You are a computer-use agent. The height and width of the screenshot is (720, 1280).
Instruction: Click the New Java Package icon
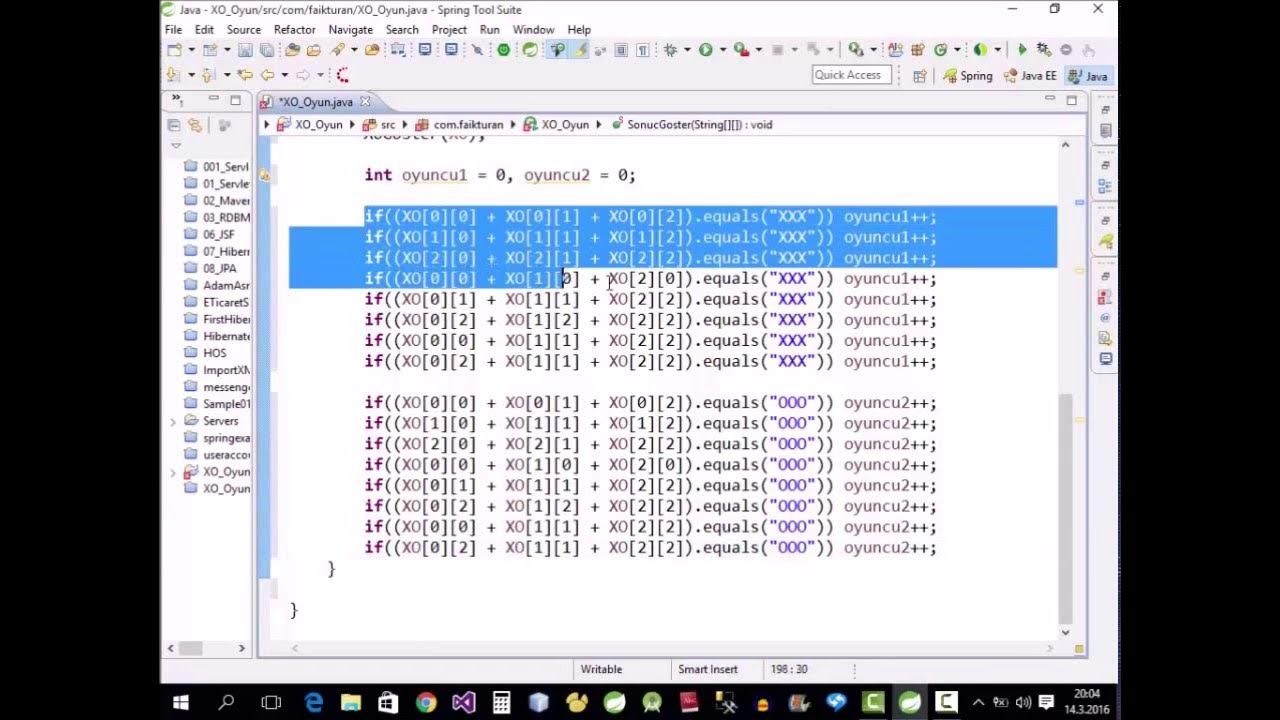(917, 50)
